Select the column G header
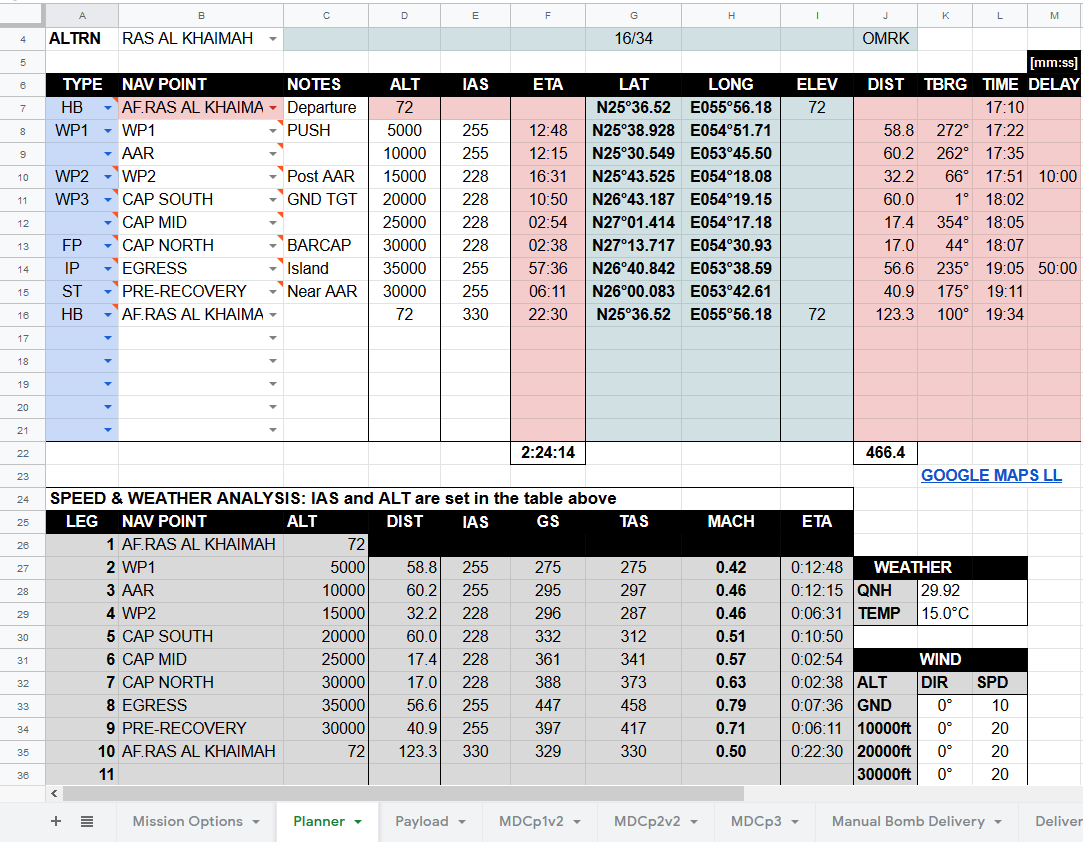Screen dimensions: 1083x842 [x=634, y=15]
